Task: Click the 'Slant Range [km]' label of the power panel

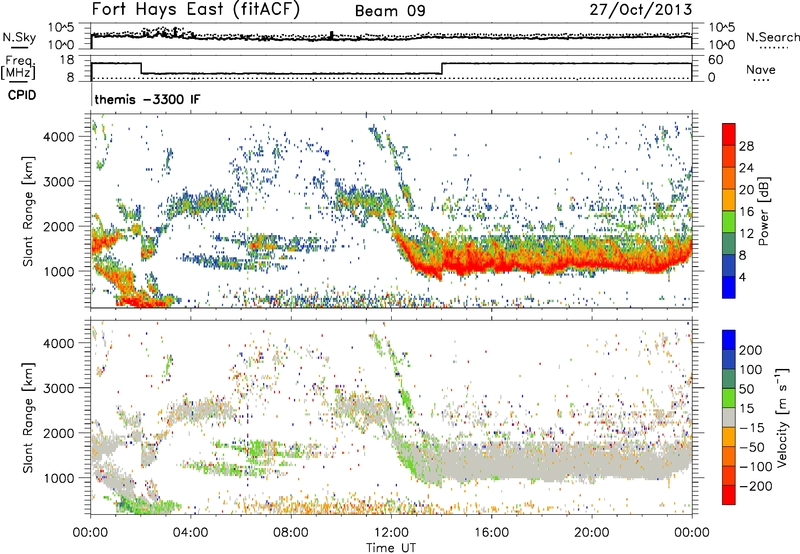Action: [28, 211]
